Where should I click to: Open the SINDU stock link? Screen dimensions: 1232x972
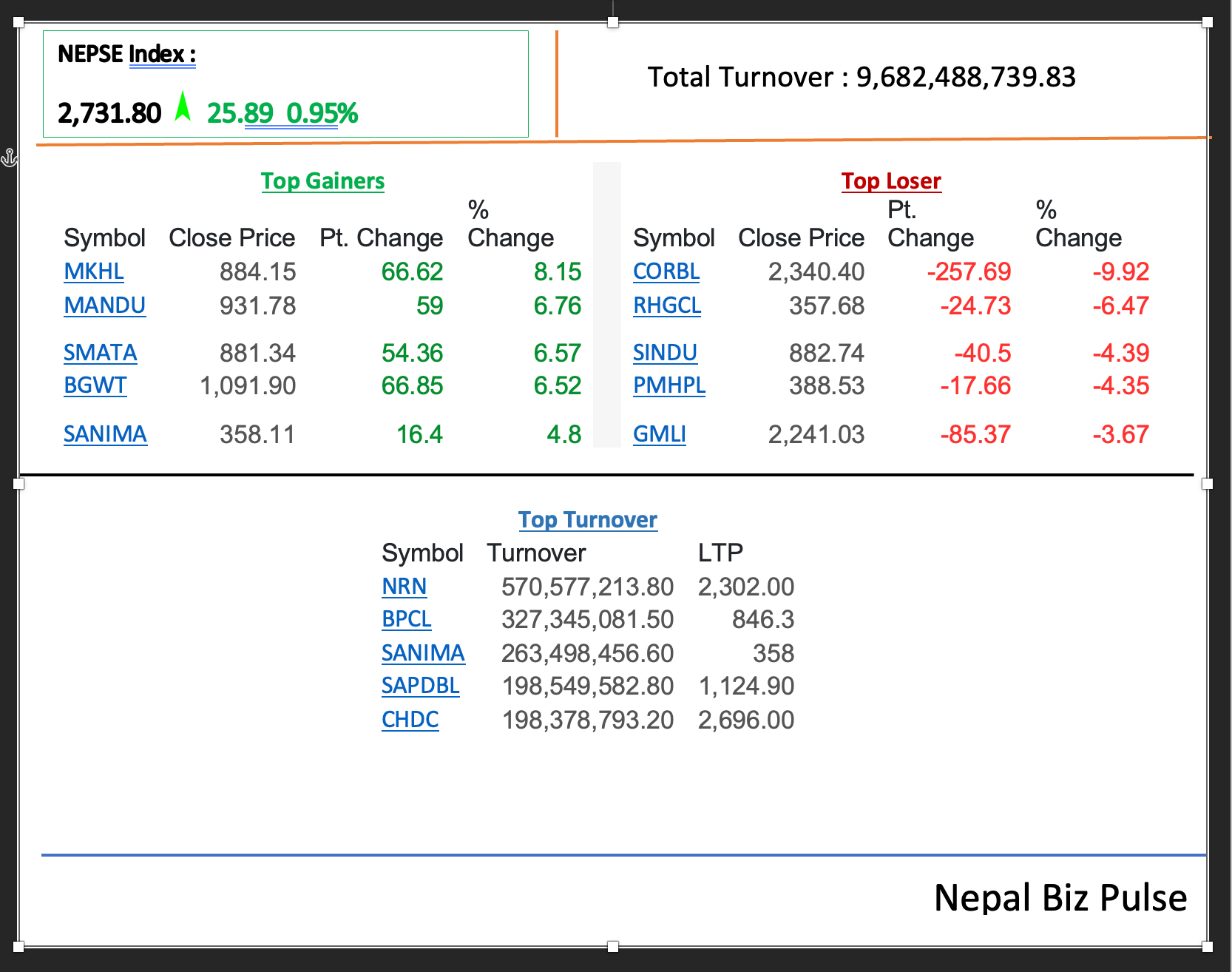(664, 353)
